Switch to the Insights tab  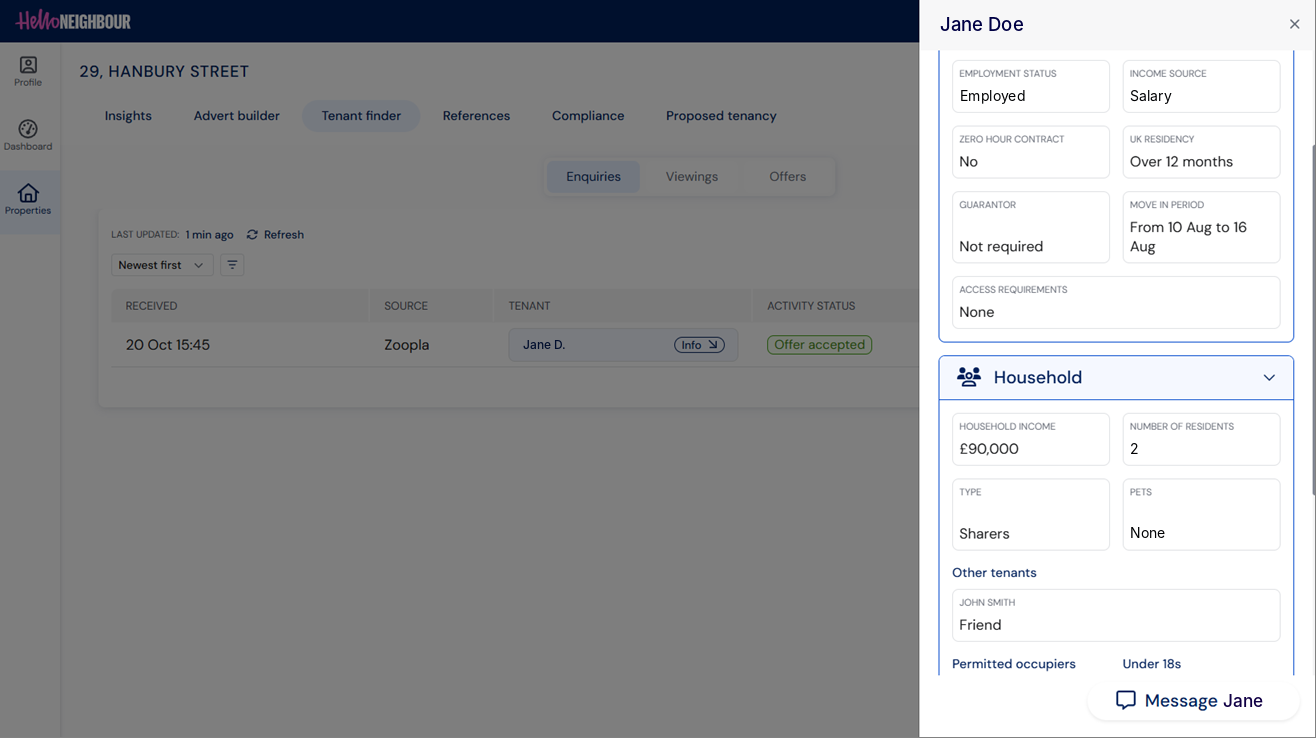click(x=128, y=116)
